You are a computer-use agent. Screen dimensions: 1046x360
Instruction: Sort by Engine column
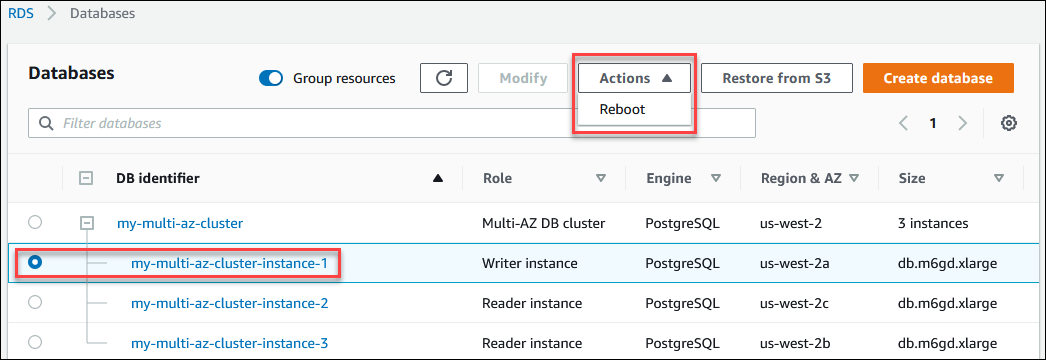click(x=716, y=178)
